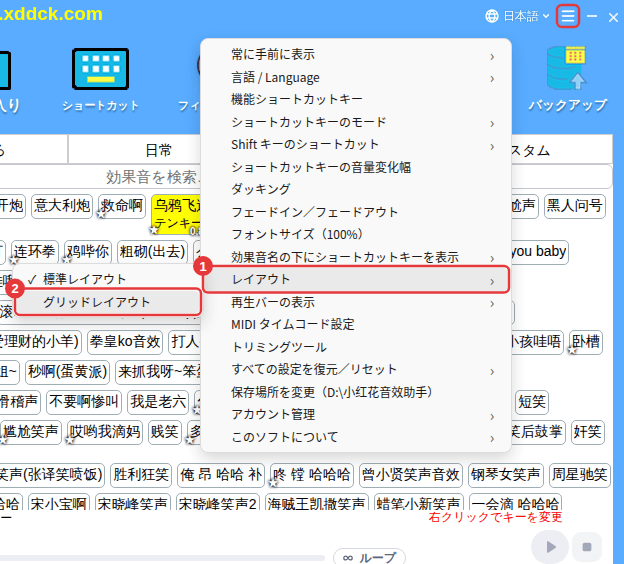Expand Shift キーのショートカット submenu
Screen dimensions: 624x564
(356, 144)
